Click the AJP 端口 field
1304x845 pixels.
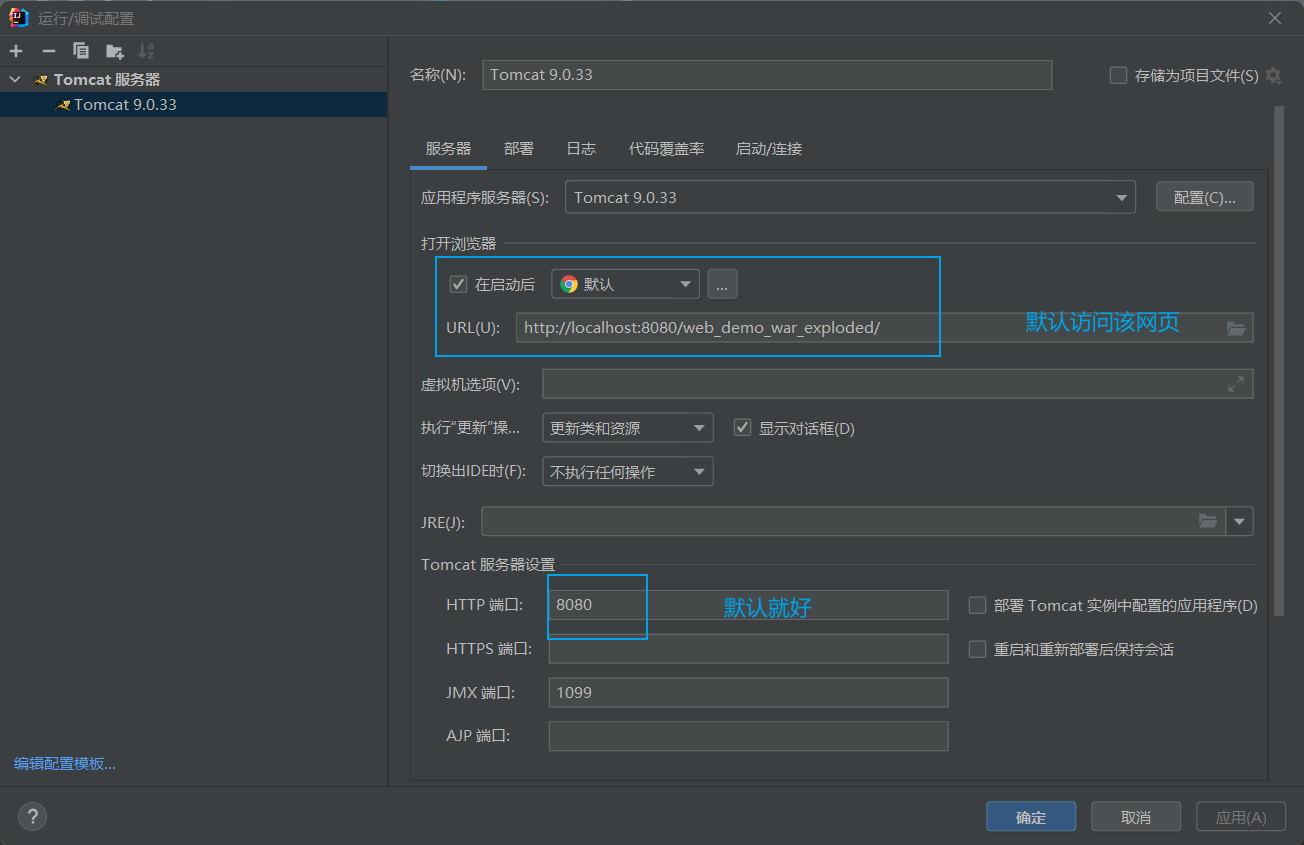[748, 736]
